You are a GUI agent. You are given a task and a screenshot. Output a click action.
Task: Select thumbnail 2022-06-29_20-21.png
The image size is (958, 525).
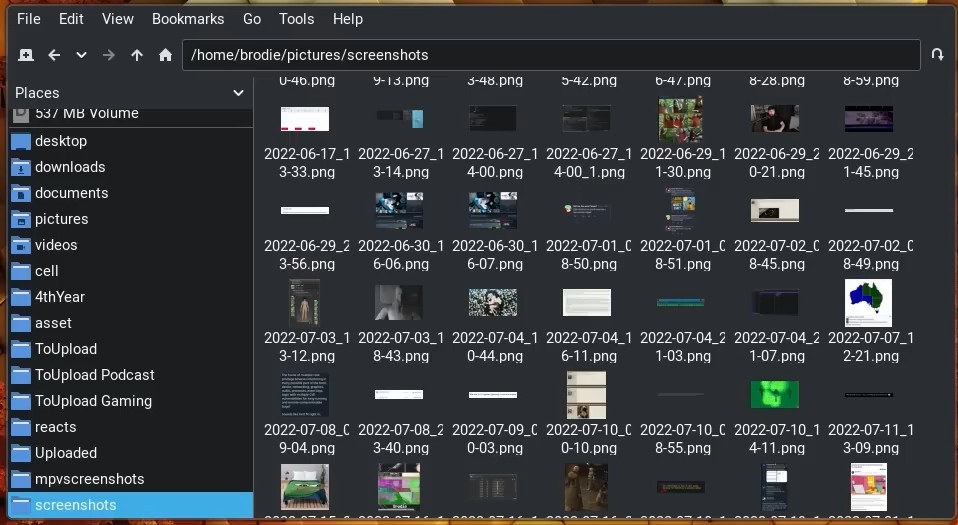(775, 119)
